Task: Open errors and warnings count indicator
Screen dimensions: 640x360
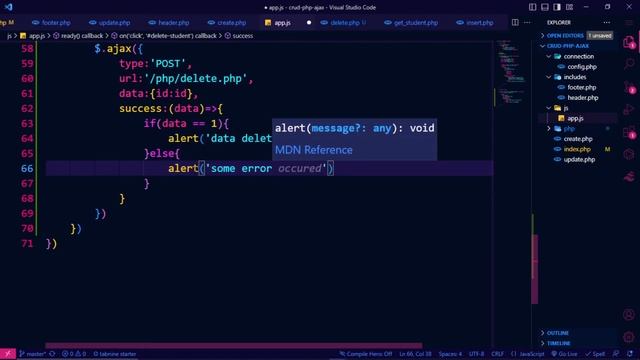Action: 74,354
